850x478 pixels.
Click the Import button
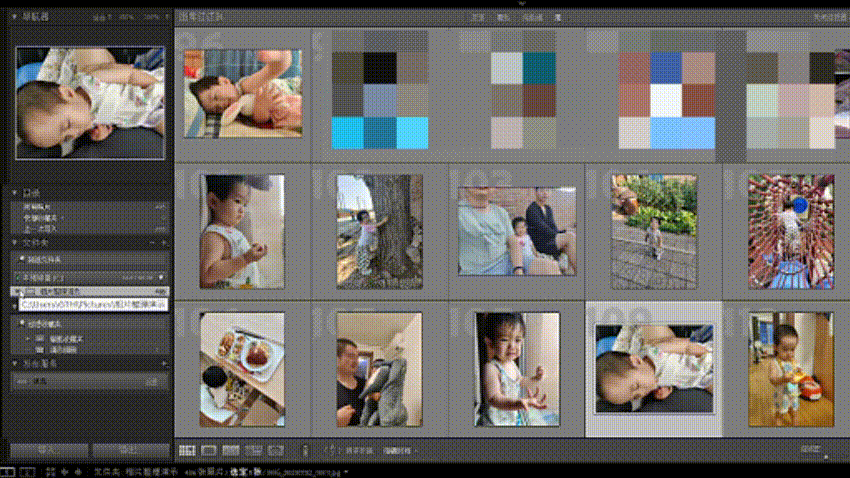pos(49,450)
